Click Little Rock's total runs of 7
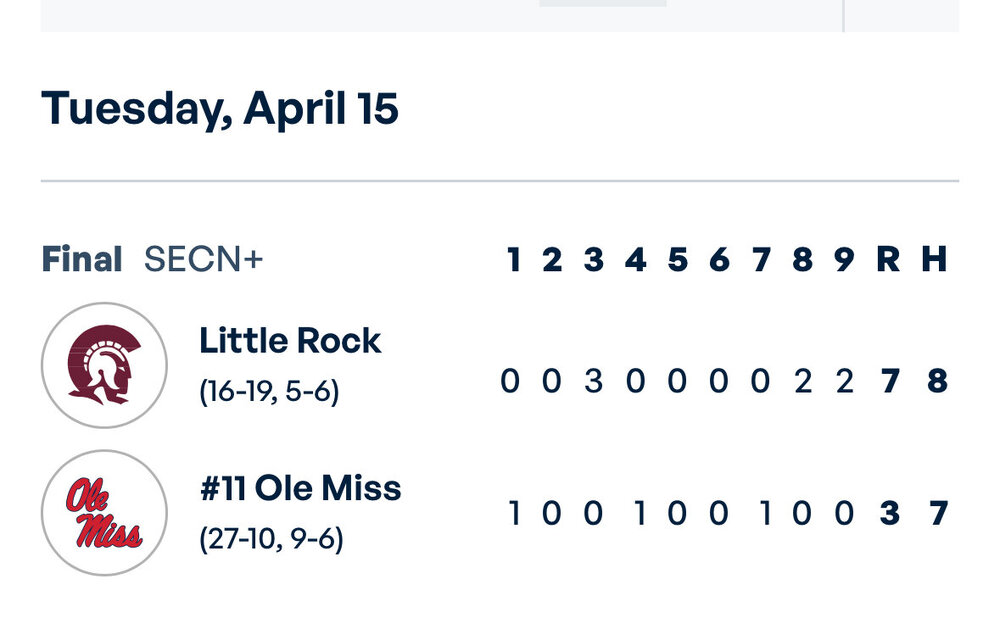This screenshot has height=618, width=1000. 889,381
